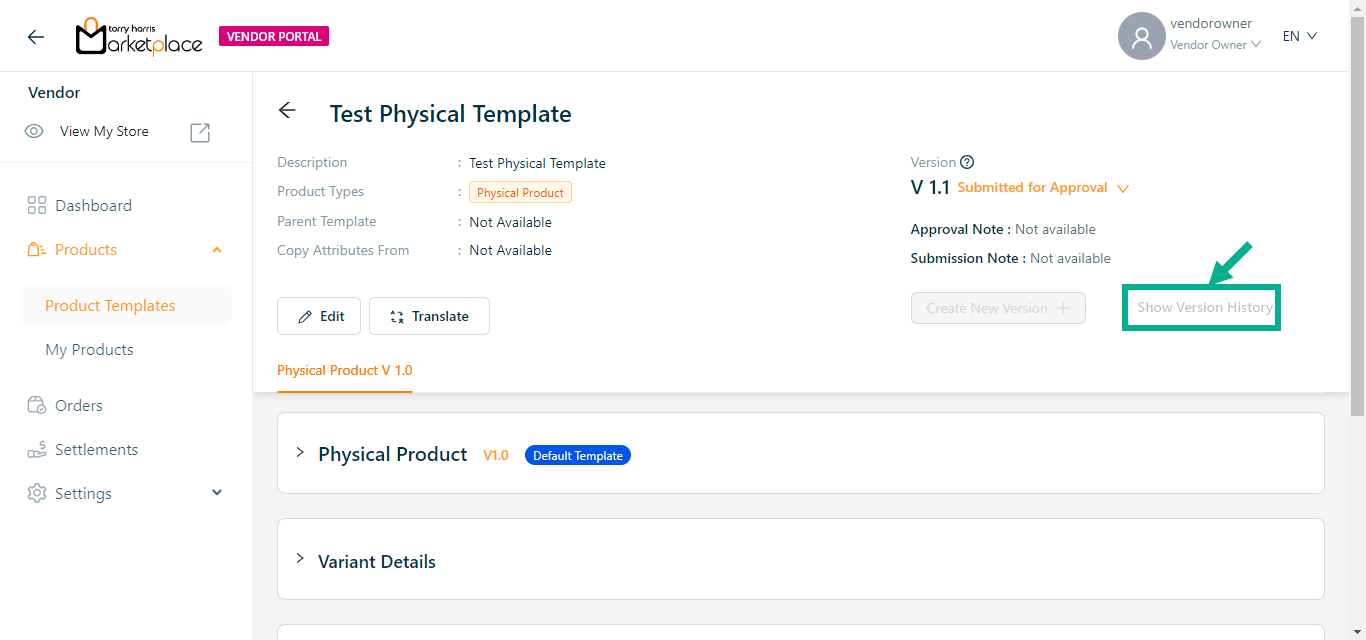Open Dashboard from sidebar
The height and width of the screenshot is (640, 1366).
pos(93,206)
